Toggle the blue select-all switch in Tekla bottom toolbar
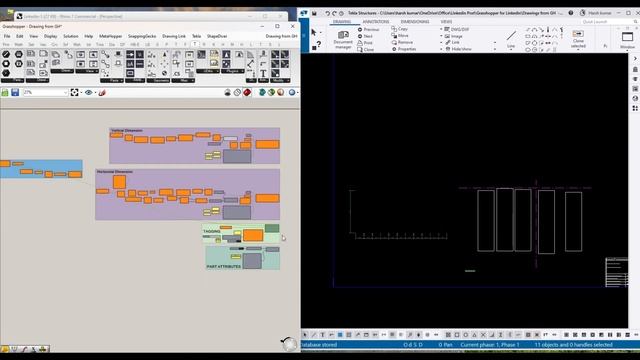 coord(340,335)
